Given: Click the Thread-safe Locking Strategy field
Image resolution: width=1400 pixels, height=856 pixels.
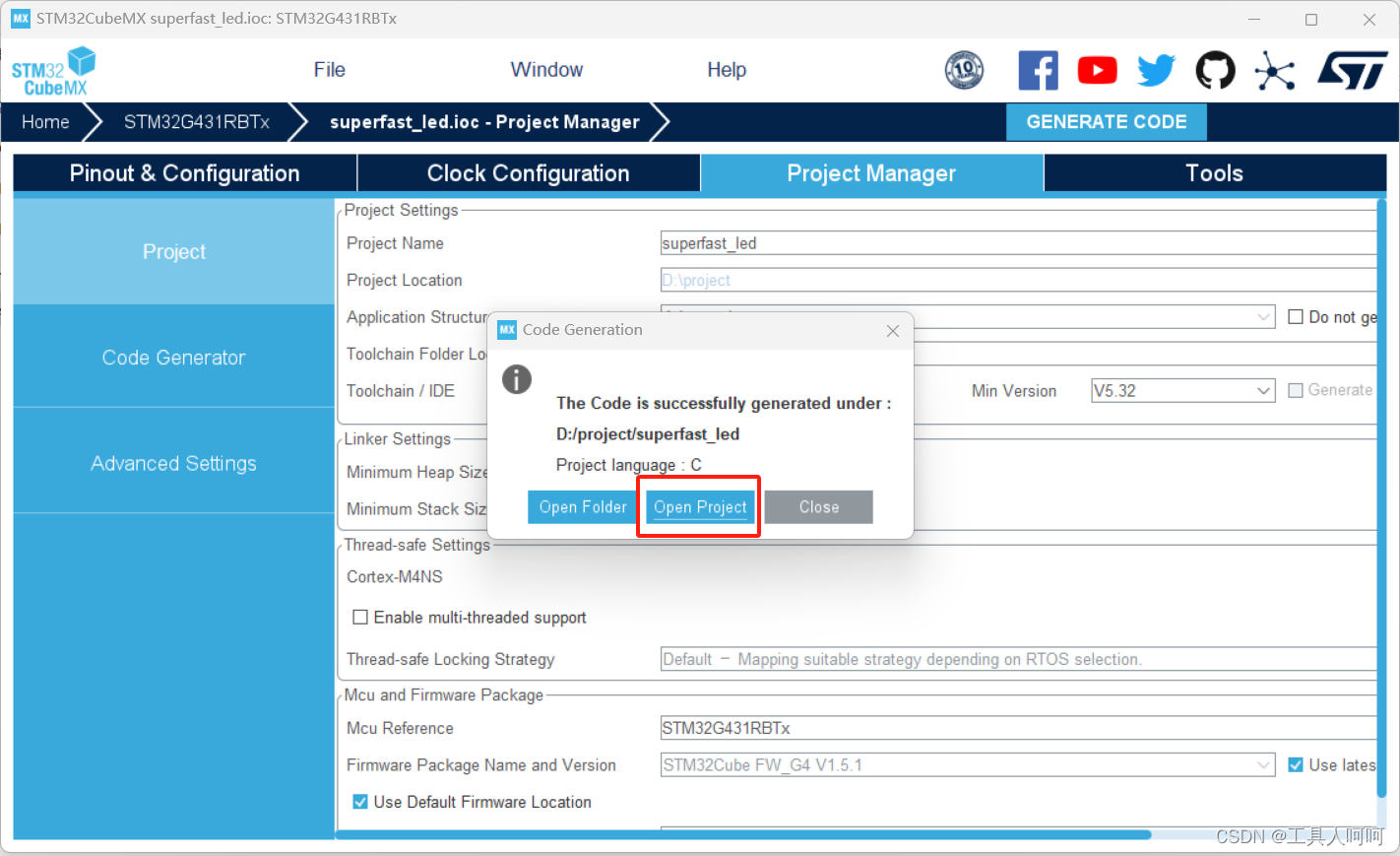Looking at the screenshot, I should (x=1018, y=660).
